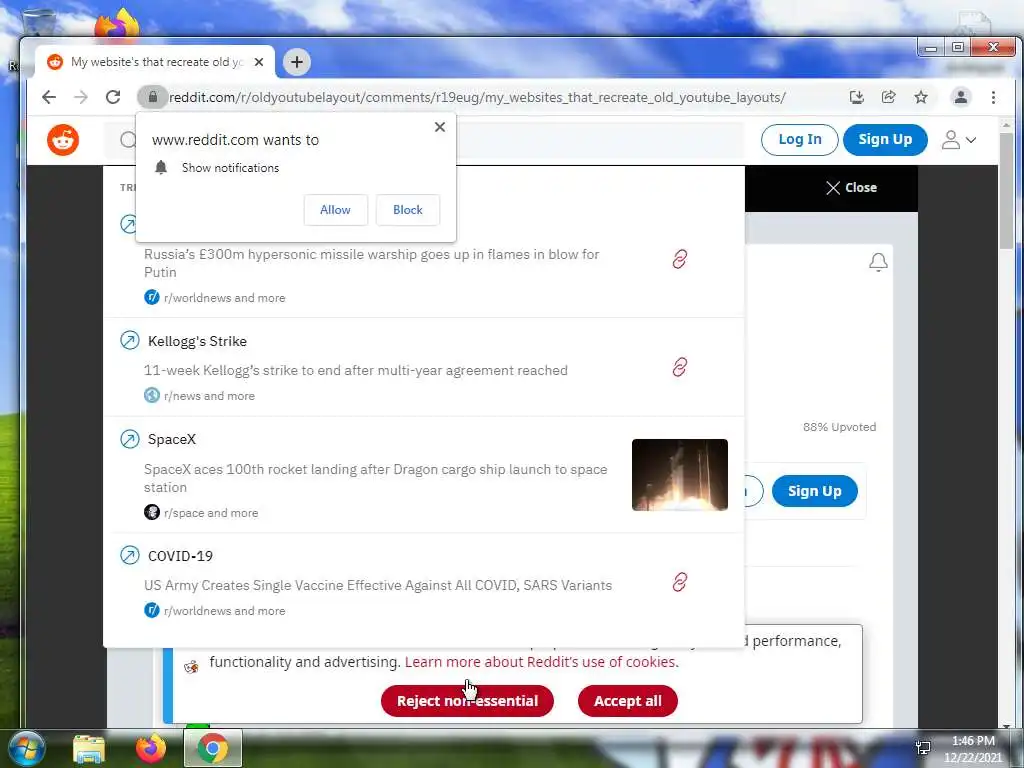Launch Firefox from the taskbar

pyautogui.click(x=151, y=748)
